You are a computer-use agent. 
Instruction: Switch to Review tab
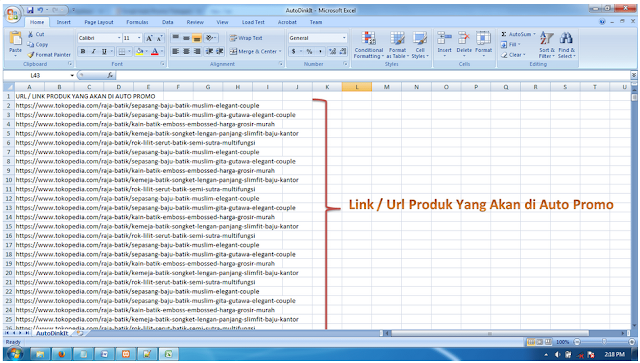coord(195,22)
